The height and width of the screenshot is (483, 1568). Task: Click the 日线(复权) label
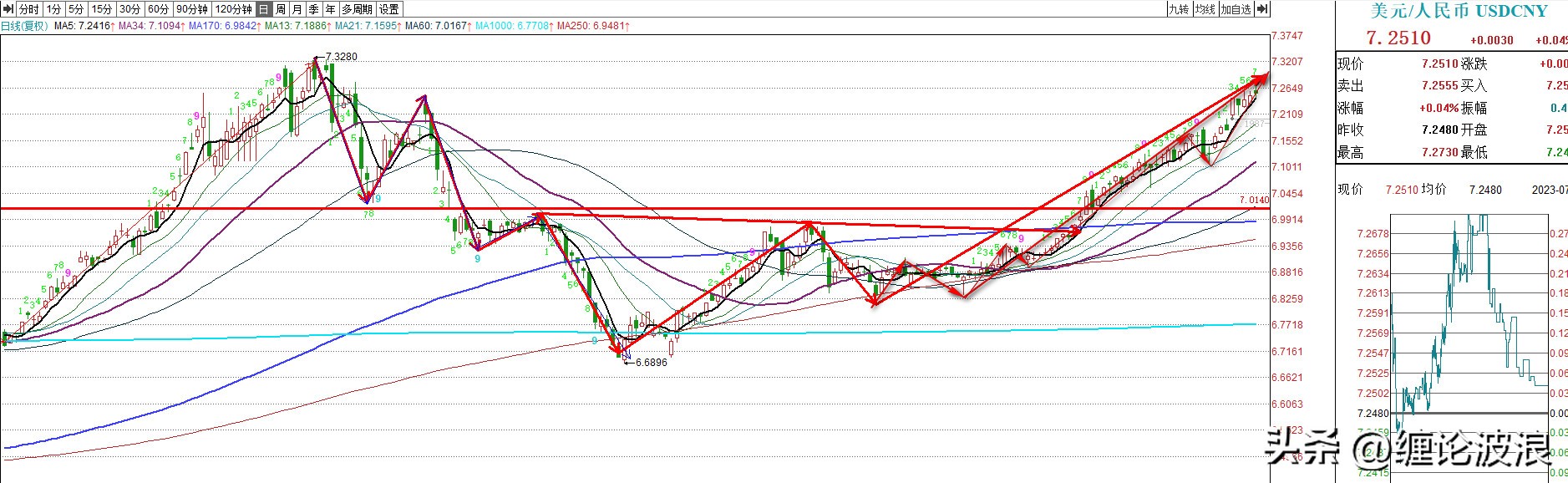pos(24,26)
